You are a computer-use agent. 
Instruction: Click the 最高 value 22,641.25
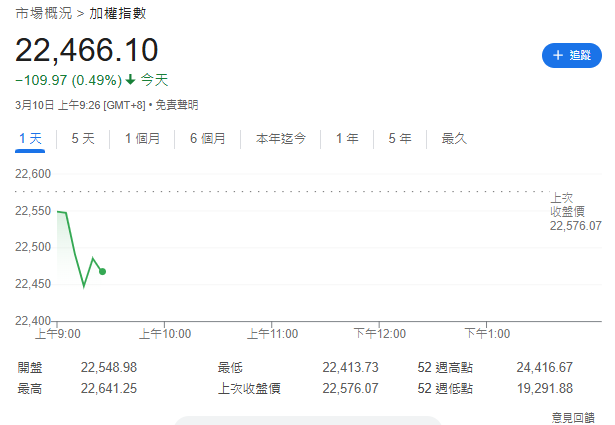pyautogui.click(x=109, y=389)
